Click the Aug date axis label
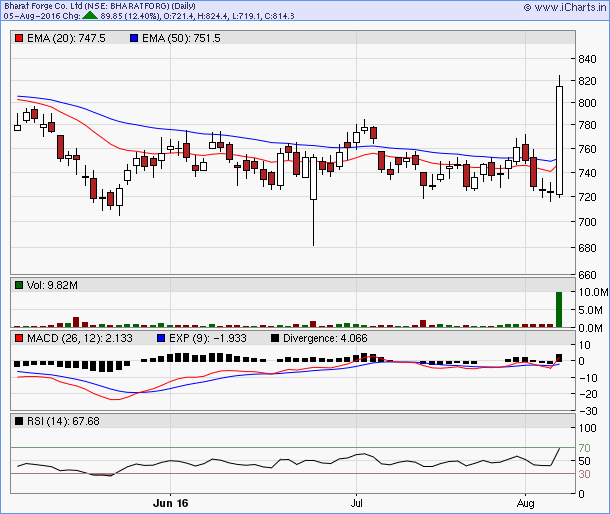Image resolution: width=610 pixels, height=514 pixels. coord(525,503)
